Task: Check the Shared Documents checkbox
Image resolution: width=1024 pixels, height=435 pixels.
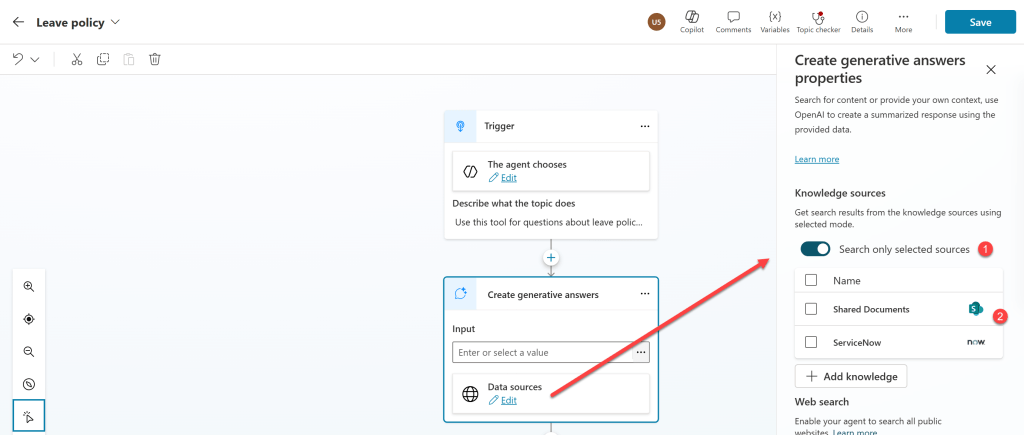Action: pos(811,309)
